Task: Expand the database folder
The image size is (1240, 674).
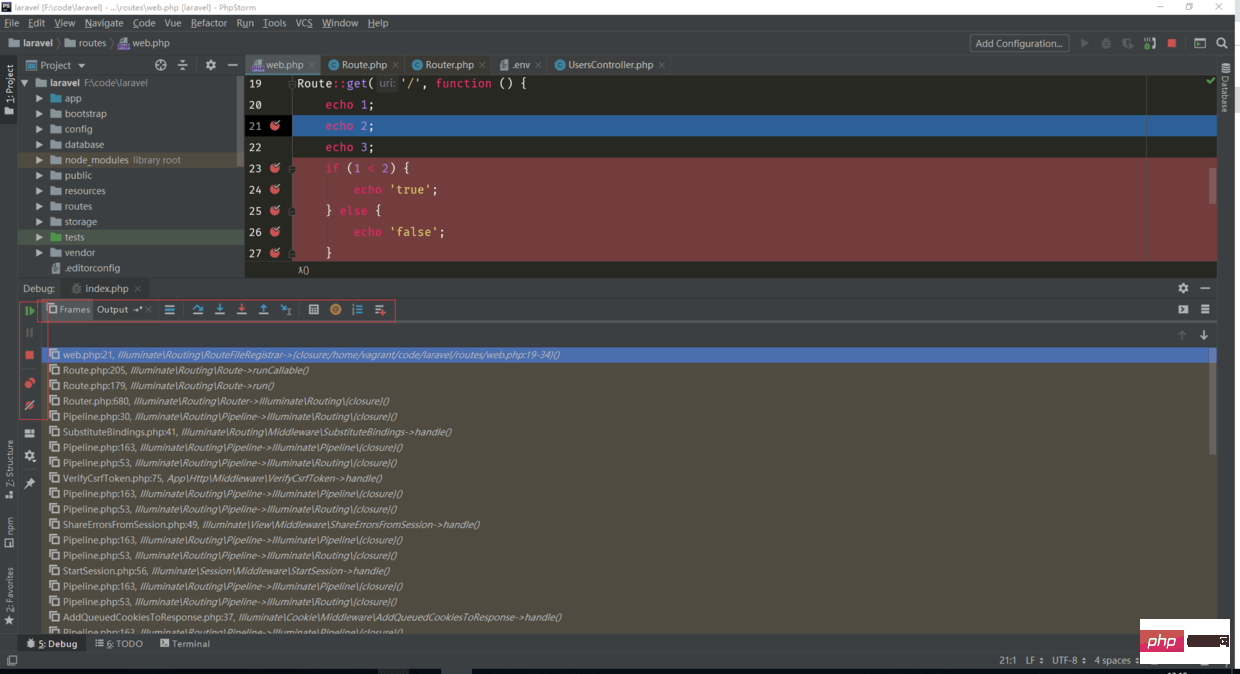Action: (40, 145)
